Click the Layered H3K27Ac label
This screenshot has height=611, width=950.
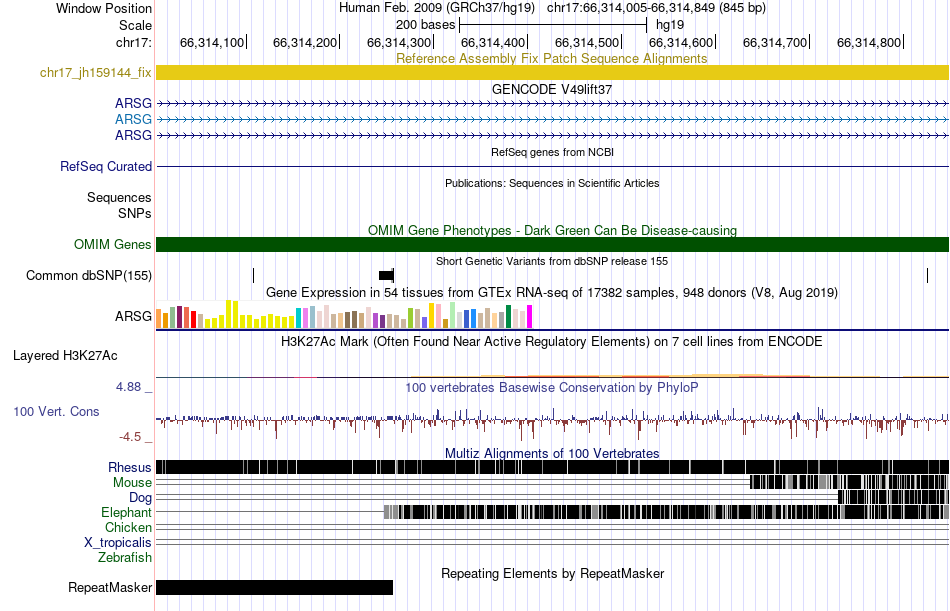click(x=65, y=356)
